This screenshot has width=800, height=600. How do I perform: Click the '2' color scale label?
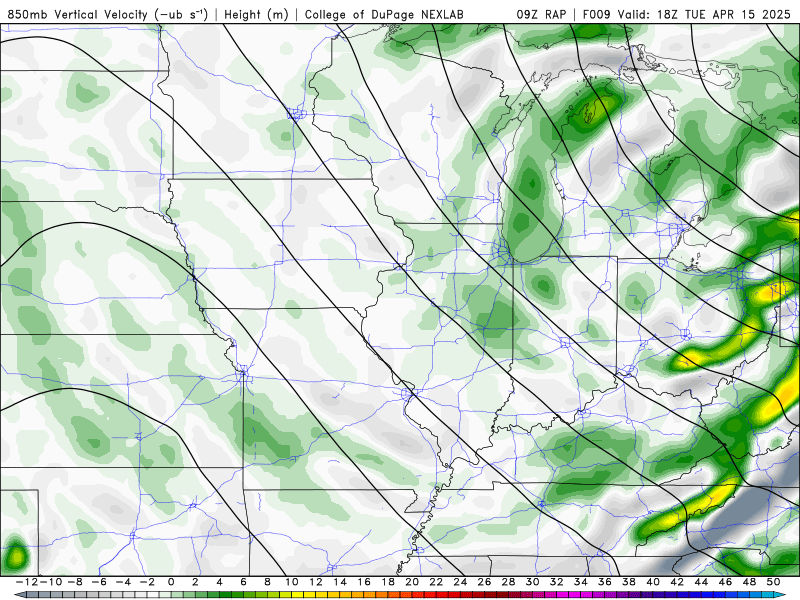pyautogui.click(x=195, y=582)
